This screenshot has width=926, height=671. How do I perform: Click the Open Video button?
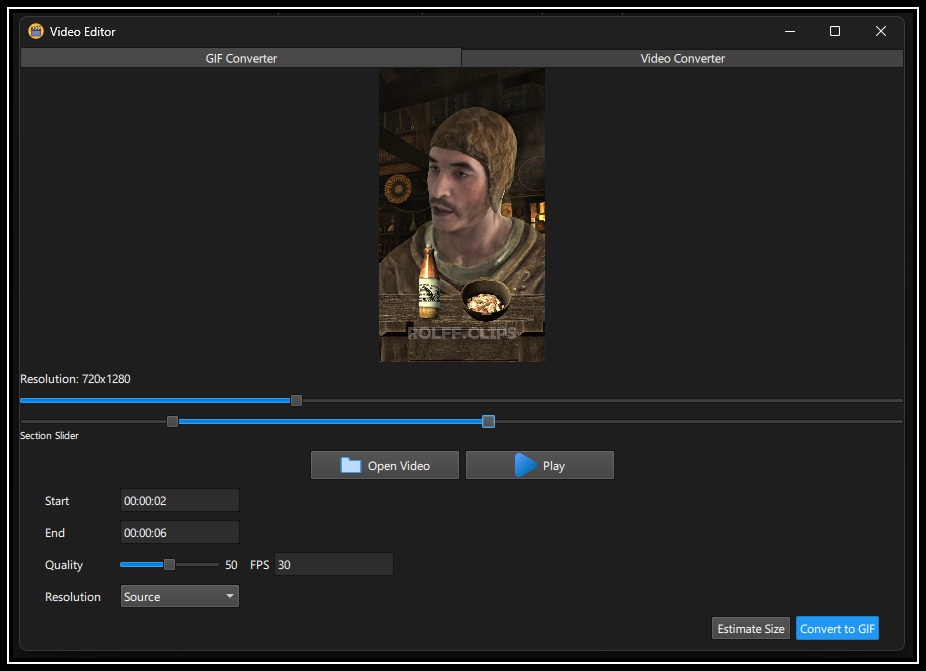click(384, 465)
